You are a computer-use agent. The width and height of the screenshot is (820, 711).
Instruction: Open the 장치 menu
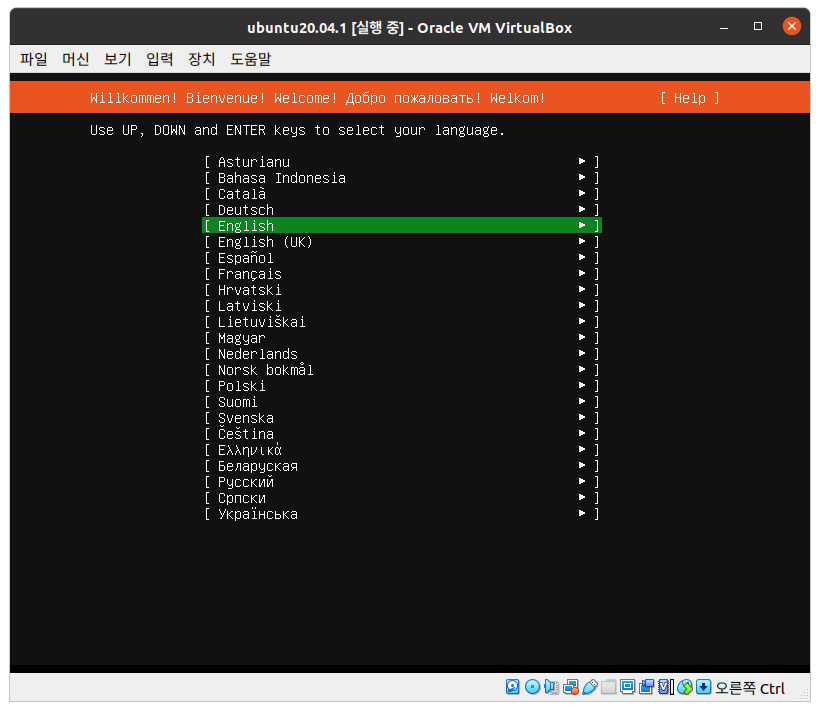pyautogui.click(x=201, y=59)
